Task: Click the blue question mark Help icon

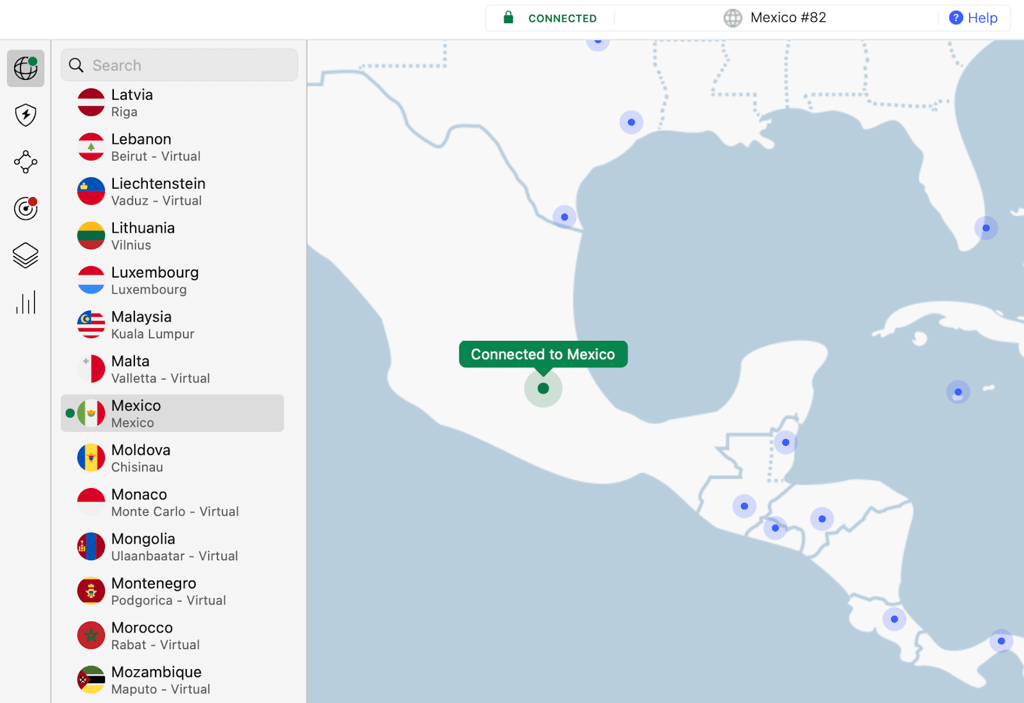Action: [955, 18]
